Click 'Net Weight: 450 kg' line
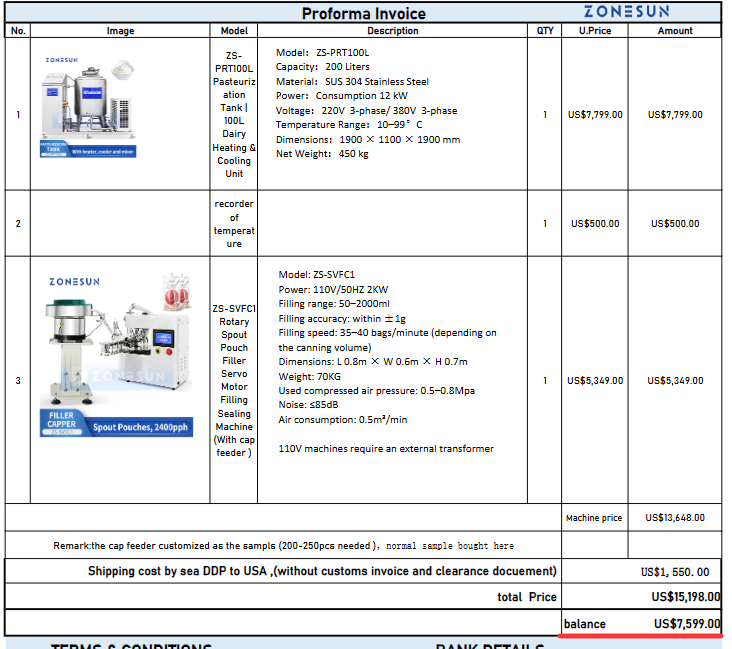The image size is (732, 649). 322,154
